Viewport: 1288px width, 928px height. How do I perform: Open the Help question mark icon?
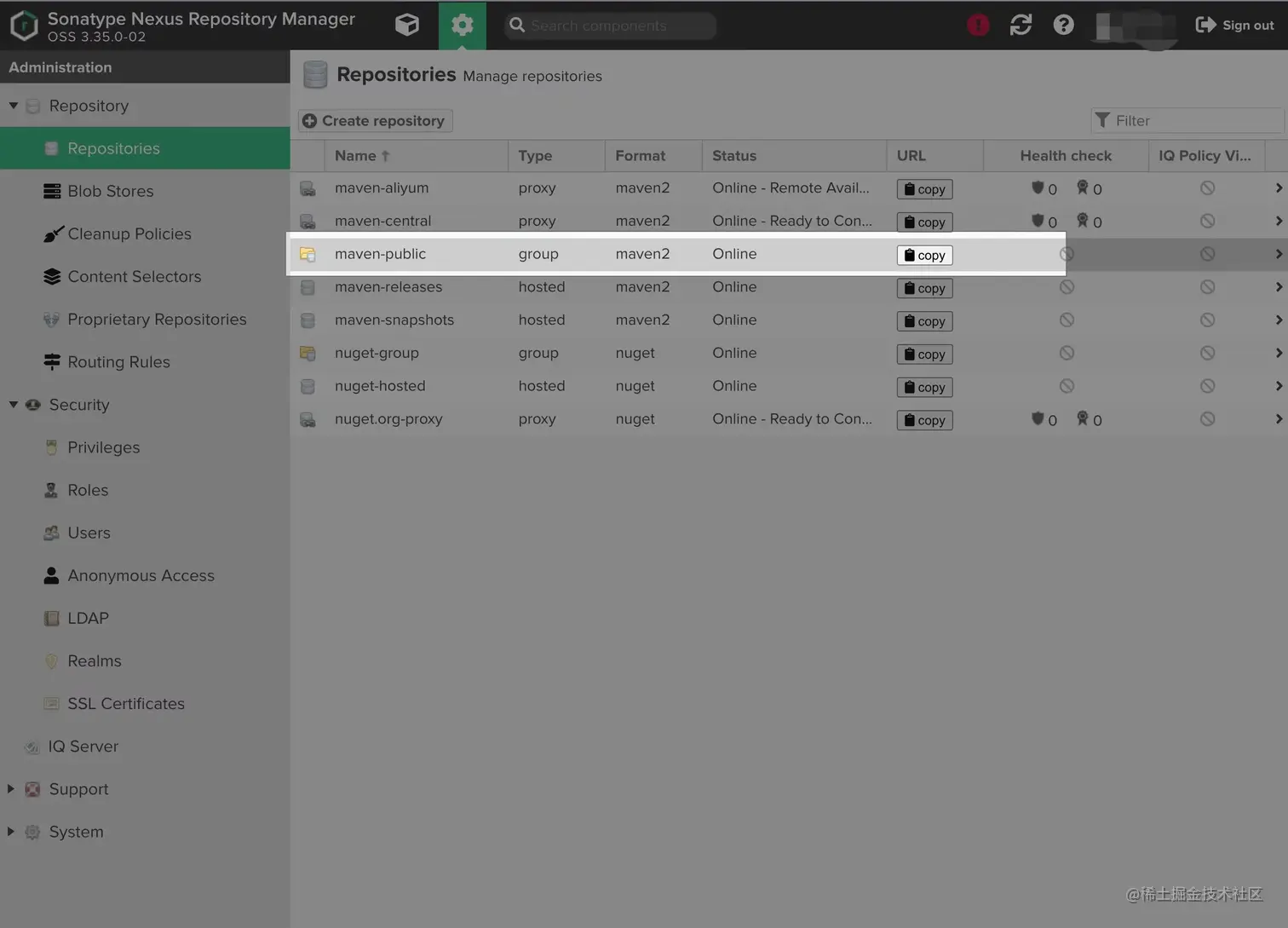click(x=1063, y=25)
